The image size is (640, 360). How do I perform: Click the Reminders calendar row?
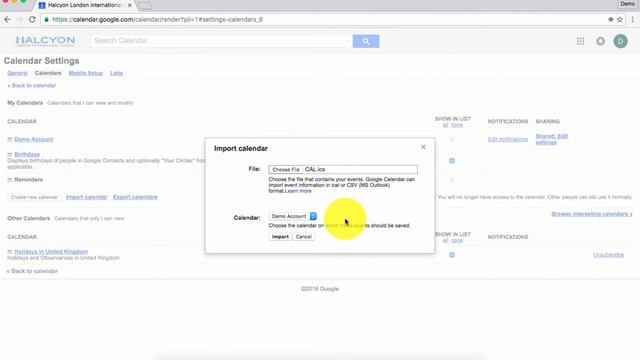[29, 180]
